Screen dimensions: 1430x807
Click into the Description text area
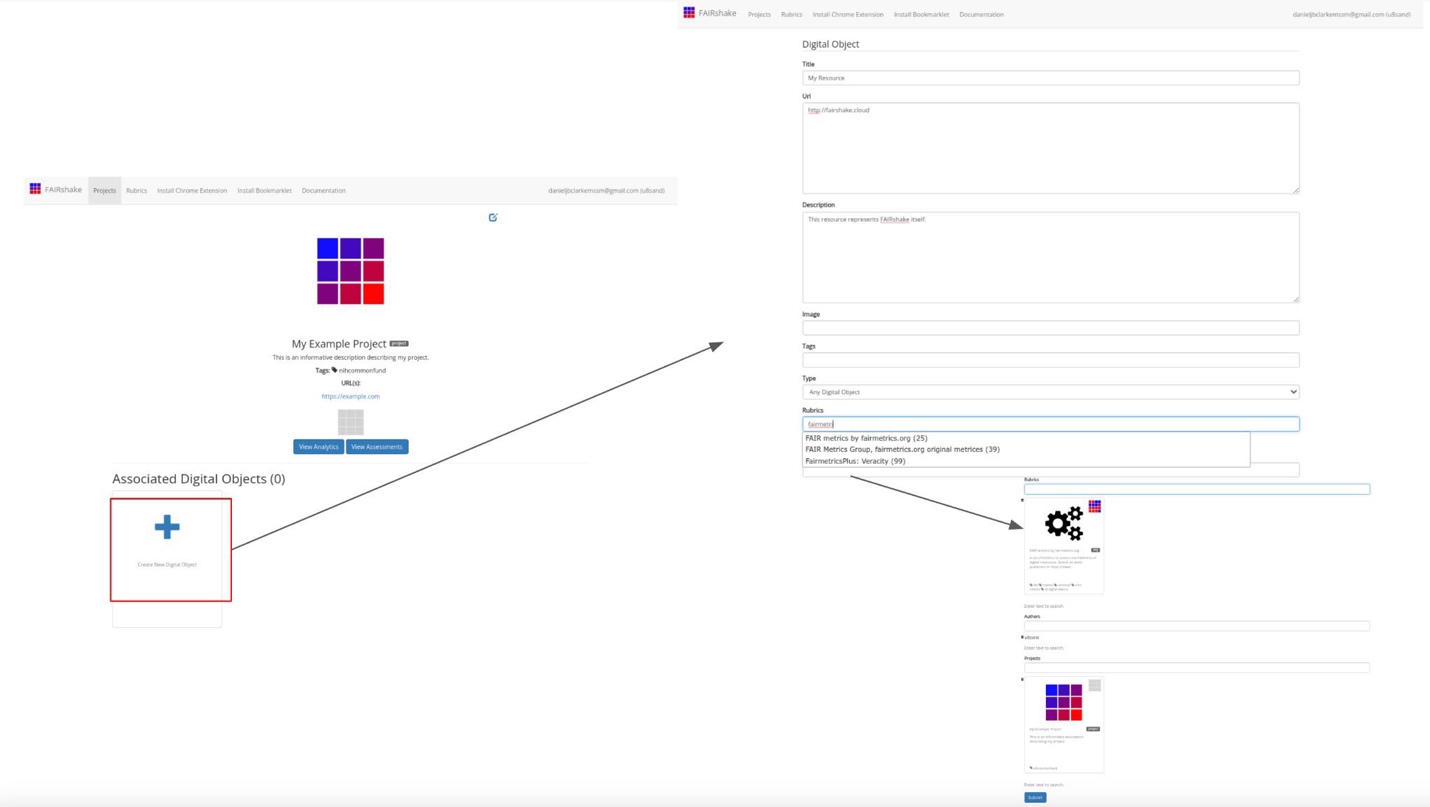1051,257
